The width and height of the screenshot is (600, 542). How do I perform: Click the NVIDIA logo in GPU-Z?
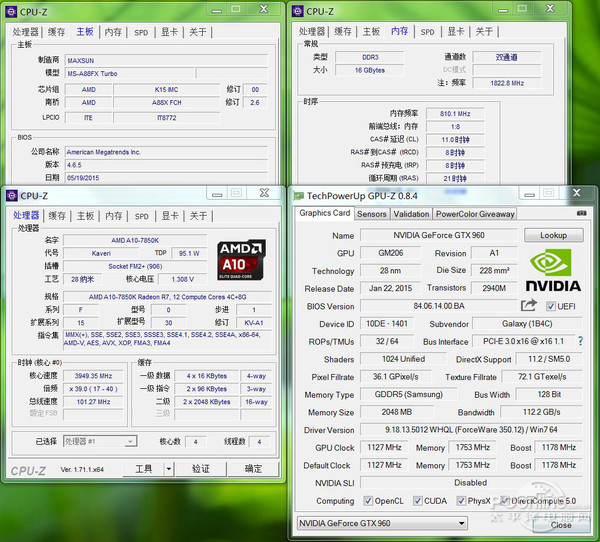pos(553,270)
